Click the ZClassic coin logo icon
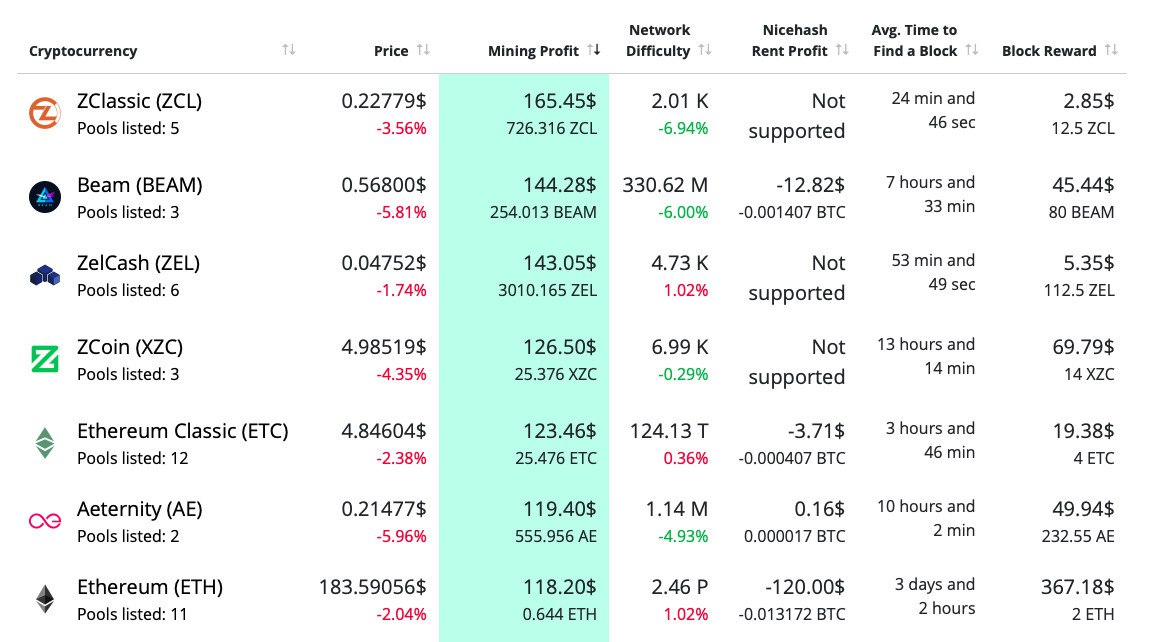 tap(45, 114)
